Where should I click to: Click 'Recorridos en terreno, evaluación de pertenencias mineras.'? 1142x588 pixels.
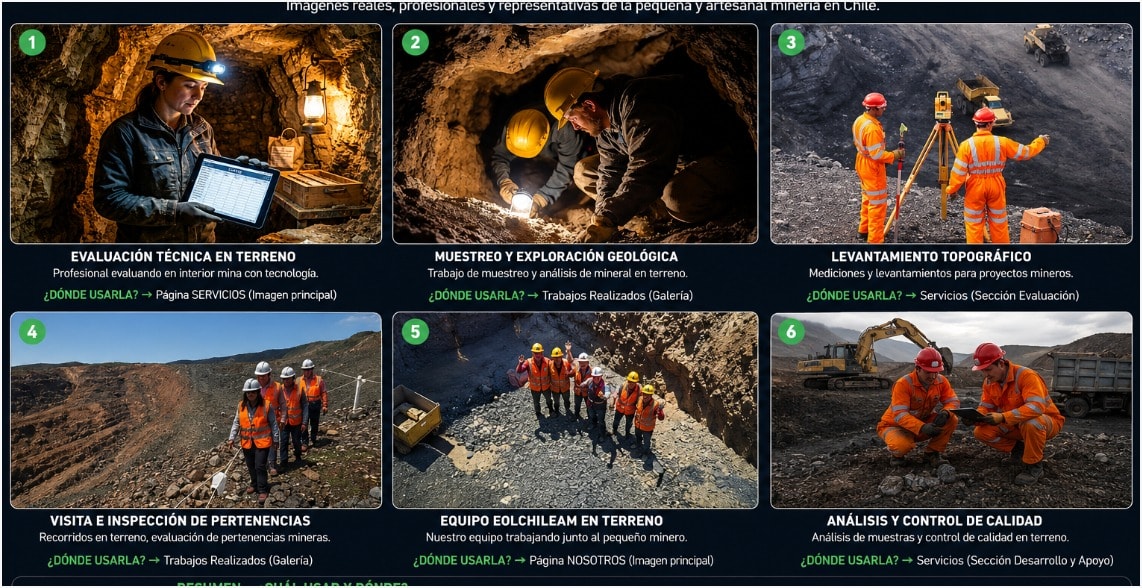coord(185,537)
